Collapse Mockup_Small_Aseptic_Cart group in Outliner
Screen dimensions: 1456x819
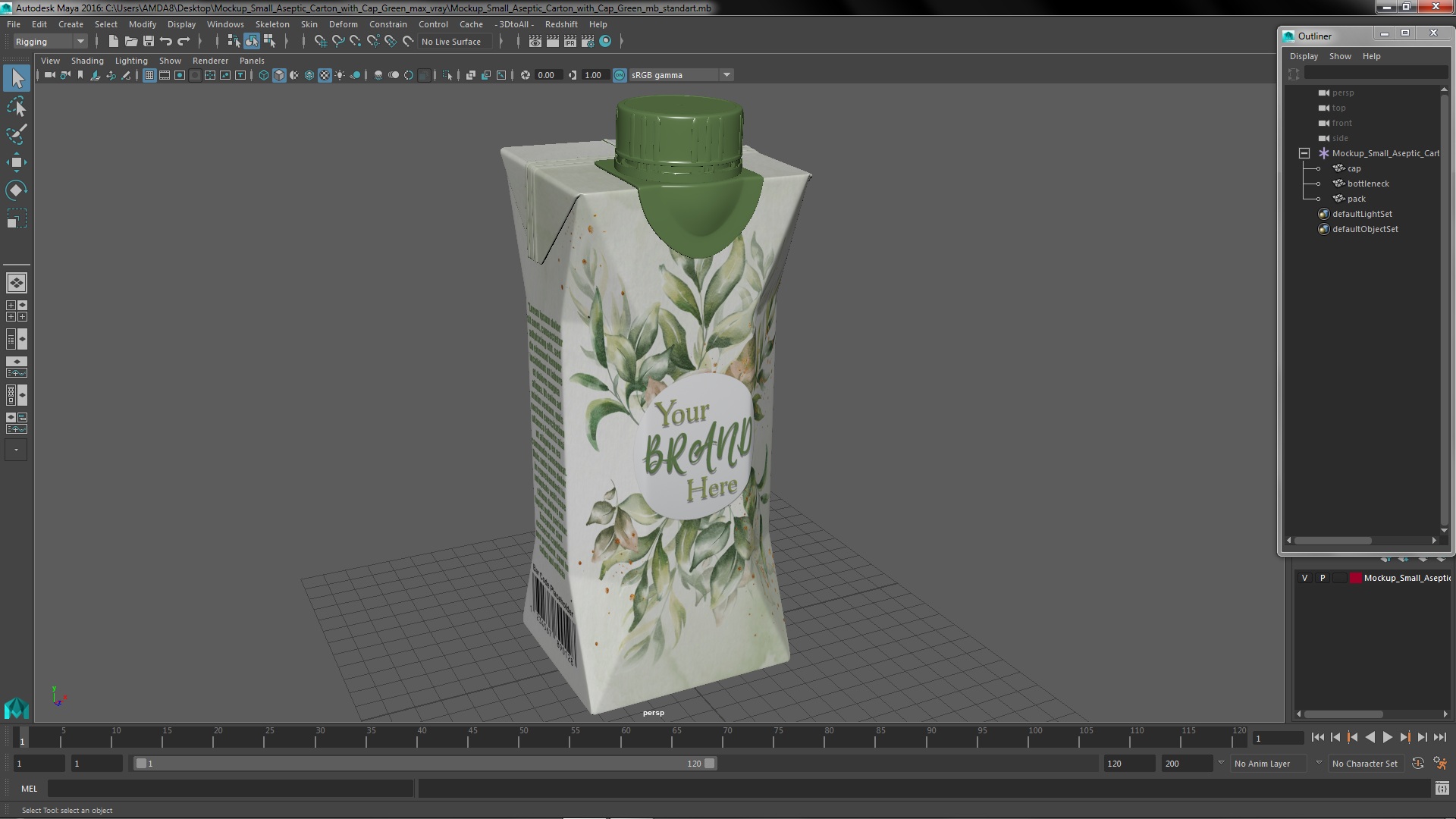coord(1304,153)
